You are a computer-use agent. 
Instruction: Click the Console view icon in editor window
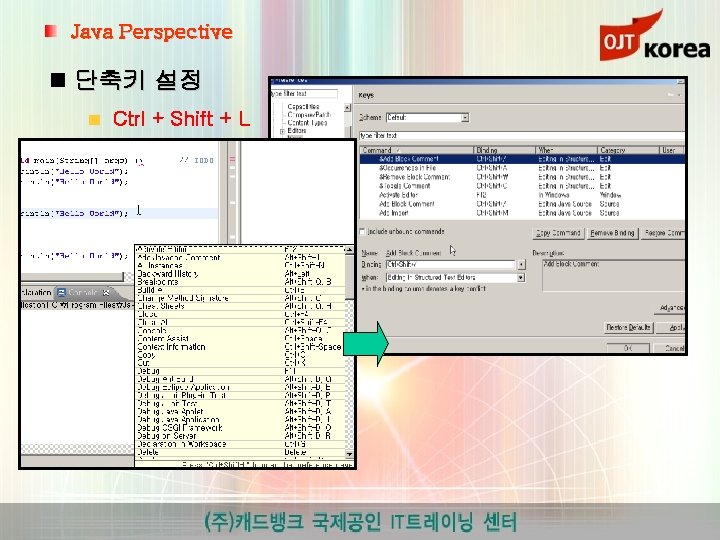pos(62,292)
